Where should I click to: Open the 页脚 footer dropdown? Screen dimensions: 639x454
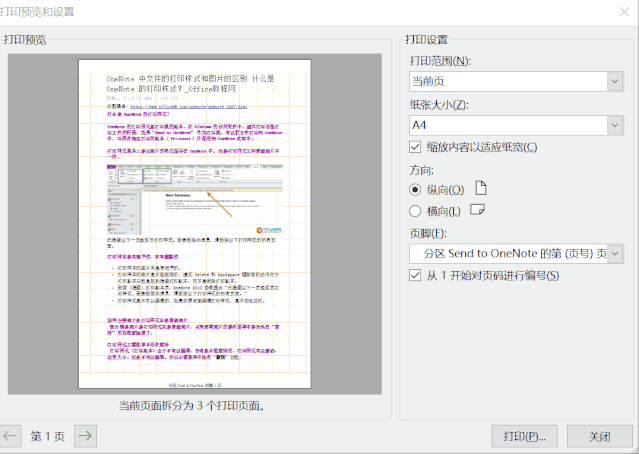coord(516,253)
